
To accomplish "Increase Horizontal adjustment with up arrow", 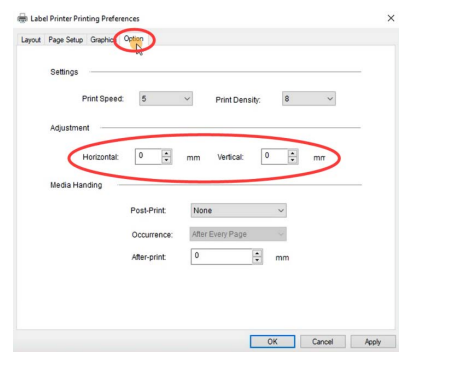I will [x=166, y=153].
